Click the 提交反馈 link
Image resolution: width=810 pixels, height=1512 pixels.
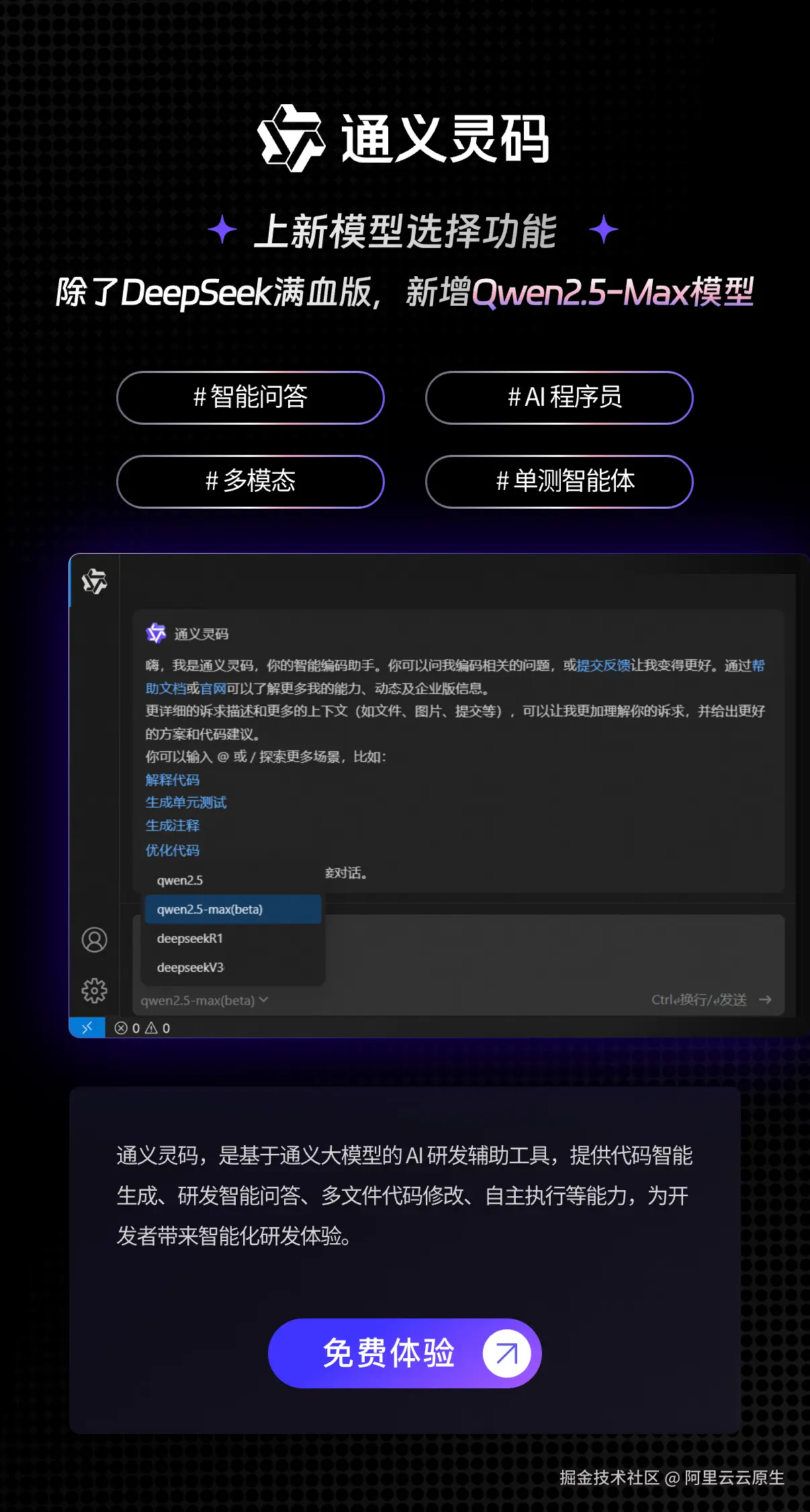(603, 665)
